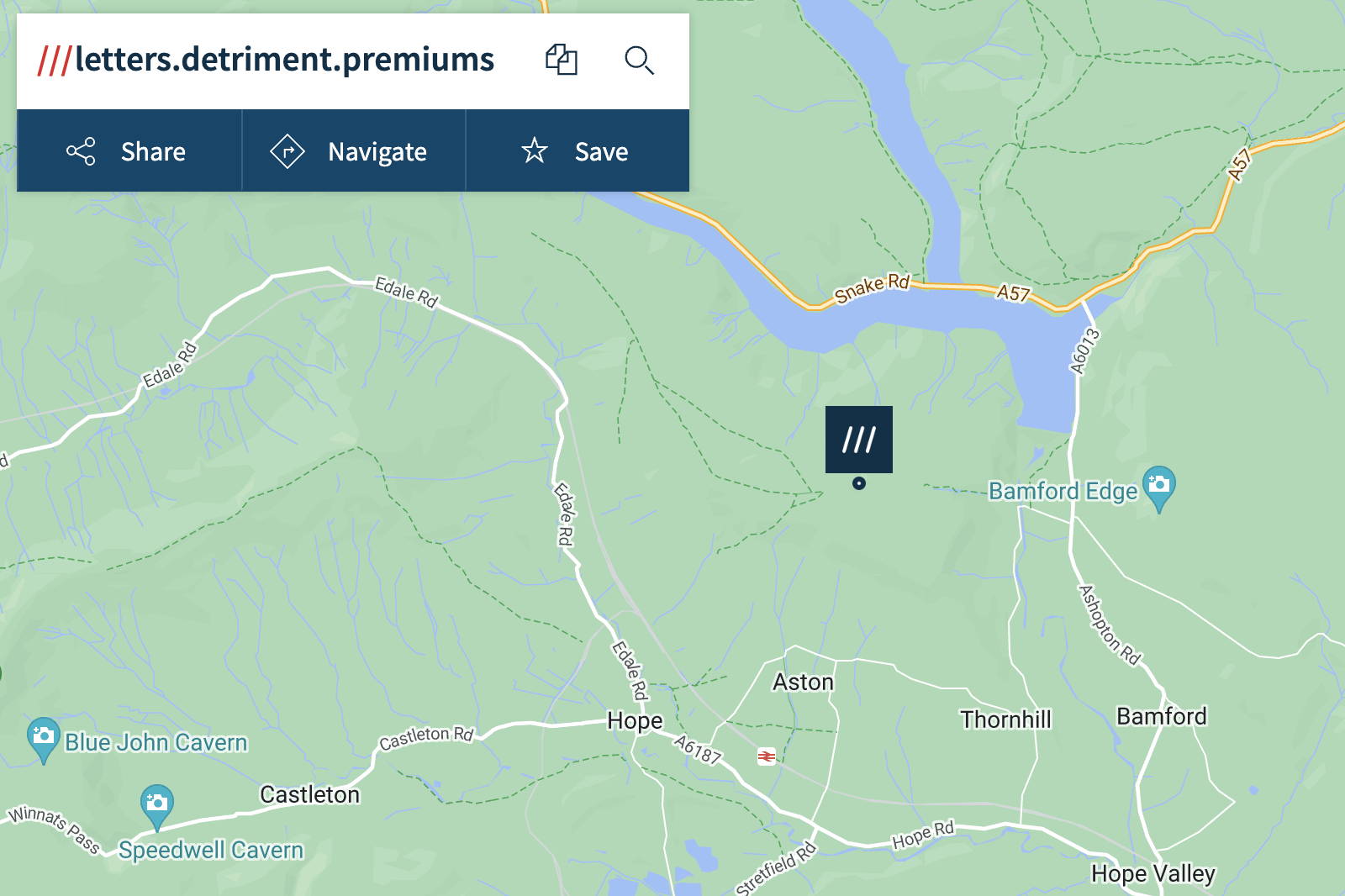
Task: Click the Save button label
Action: [x=602, y=152]
